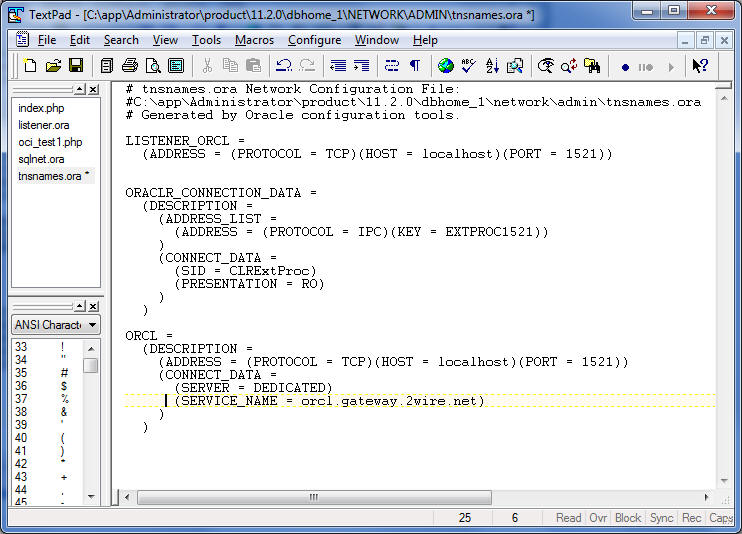Screen dimensions: 742x534
Task: Open the Search menu
Action: pos(121,40)
